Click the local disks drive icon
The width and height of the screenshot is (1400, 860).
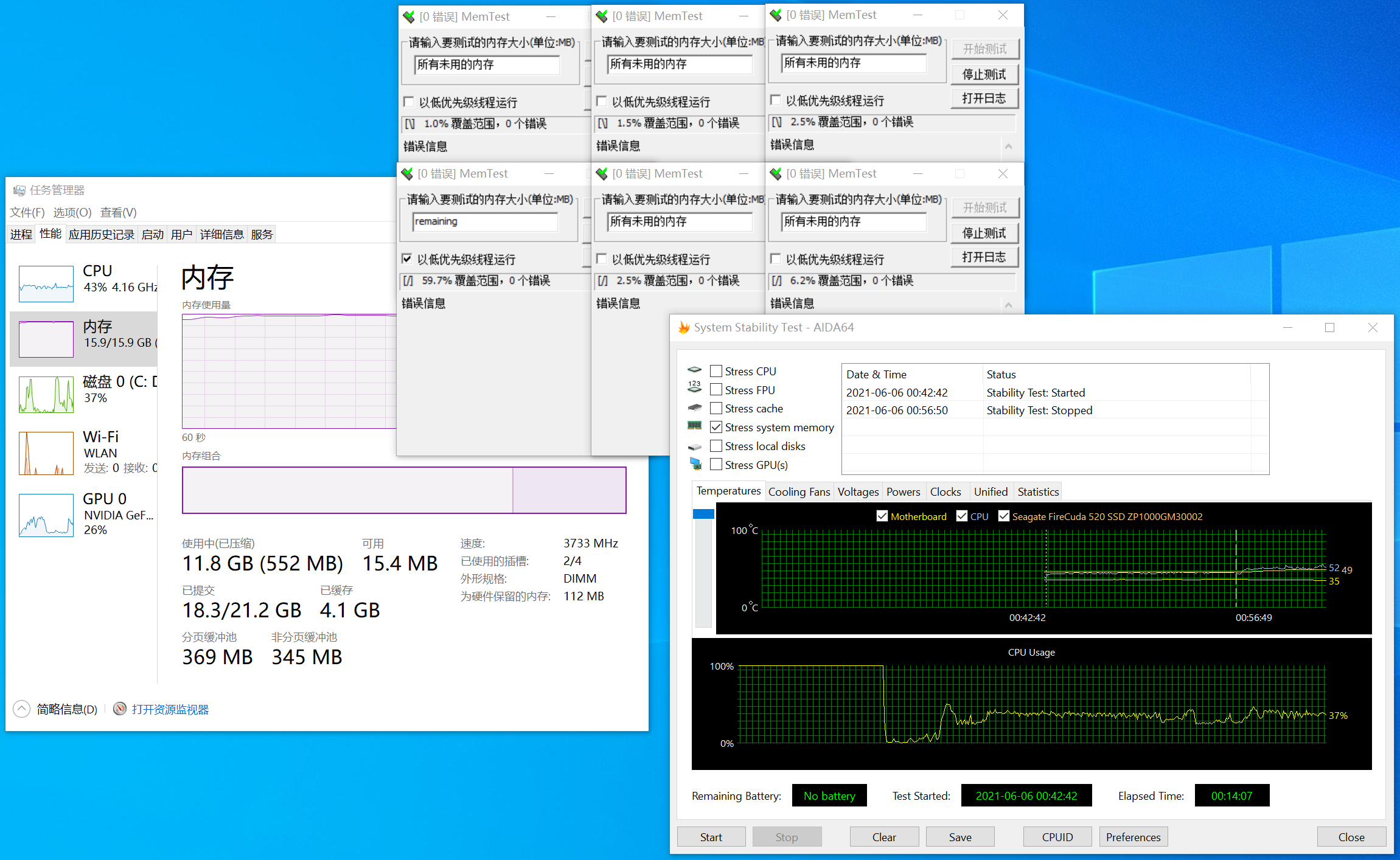(x=695, y=446)
